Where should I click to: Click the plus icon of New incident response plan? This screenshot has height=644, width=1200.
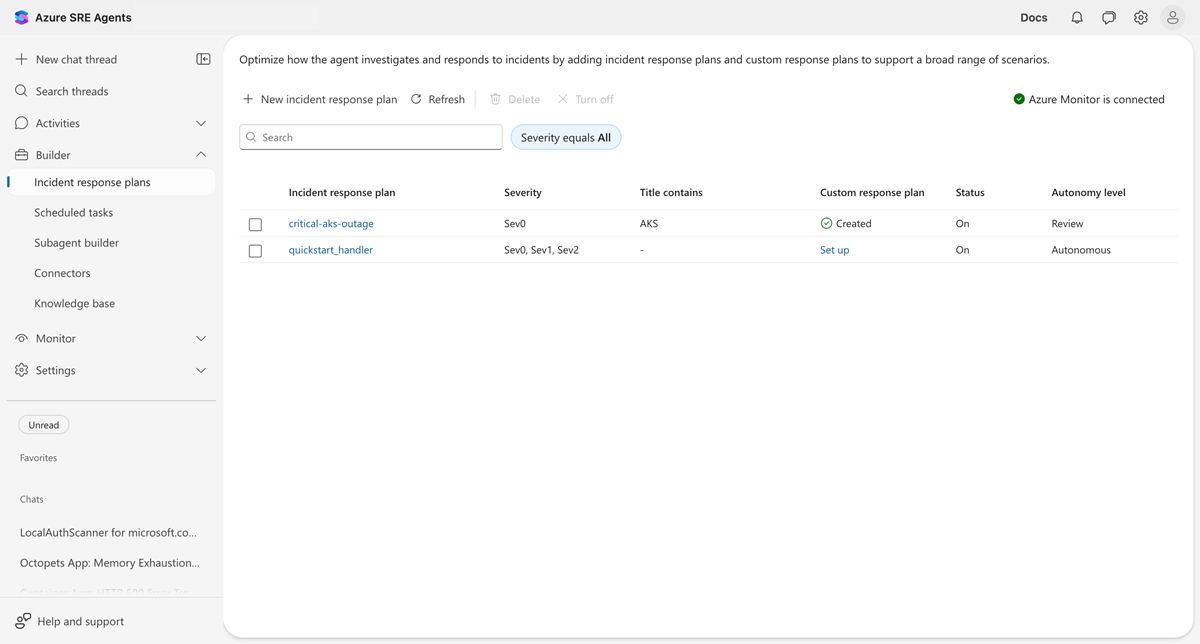[248, 99]
